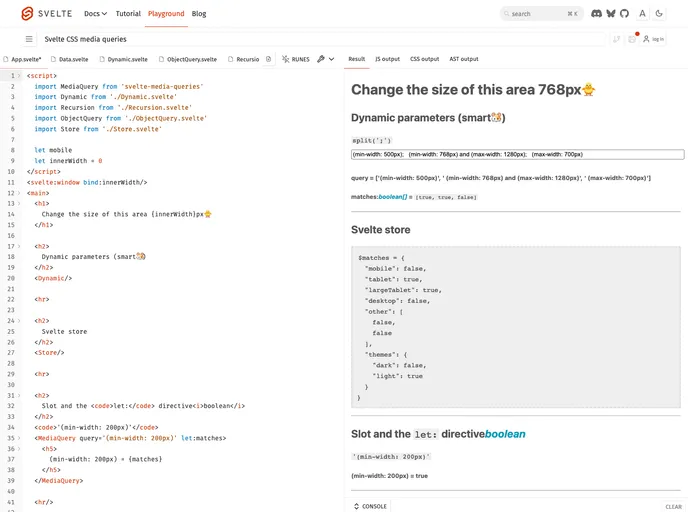Click the './Recursion.svelte' import path
Screen dimensions: 688x512
tap(154, 107)
